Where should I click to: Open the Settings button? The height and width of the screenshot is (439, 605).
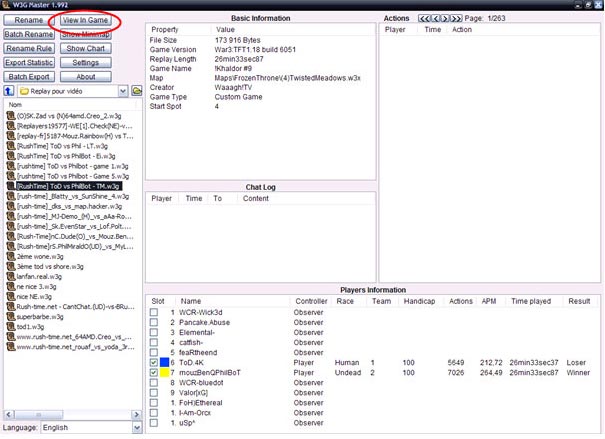click(x=86, y=62)
